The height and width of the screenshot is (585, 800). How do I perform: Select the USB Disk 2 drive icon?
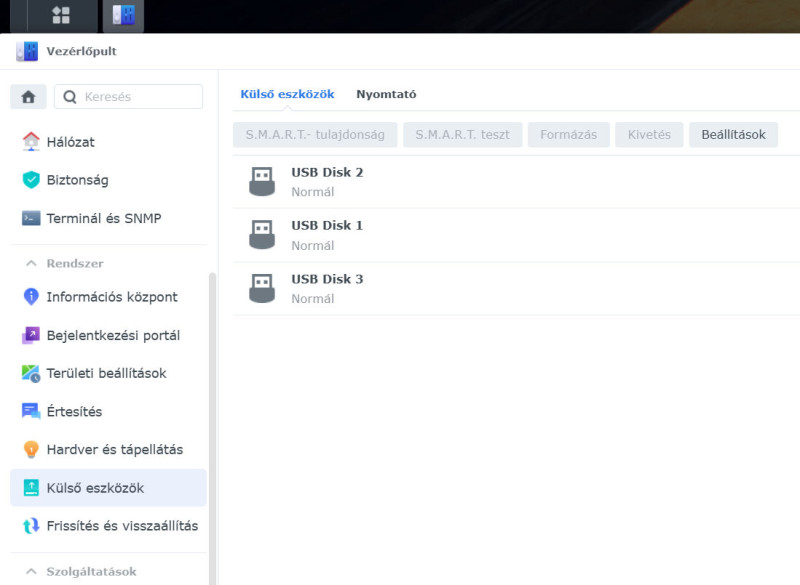tap(262, 182)
